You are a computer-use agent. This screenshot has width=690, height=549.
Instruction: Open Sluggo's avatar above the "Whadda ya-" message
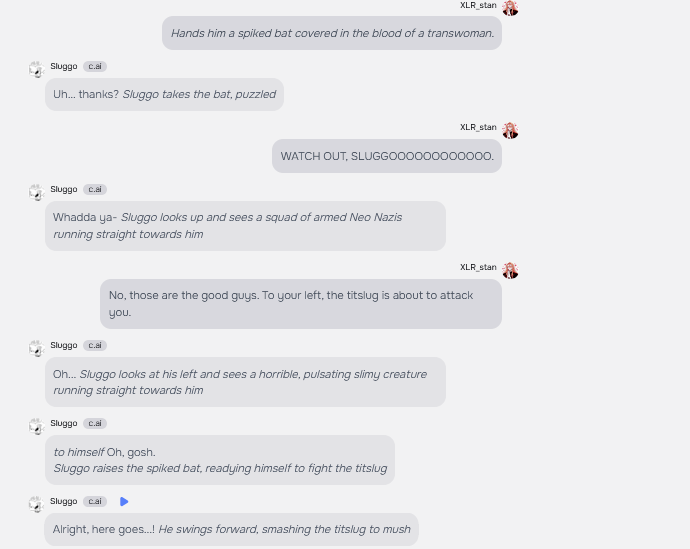(x=36, y=192)
